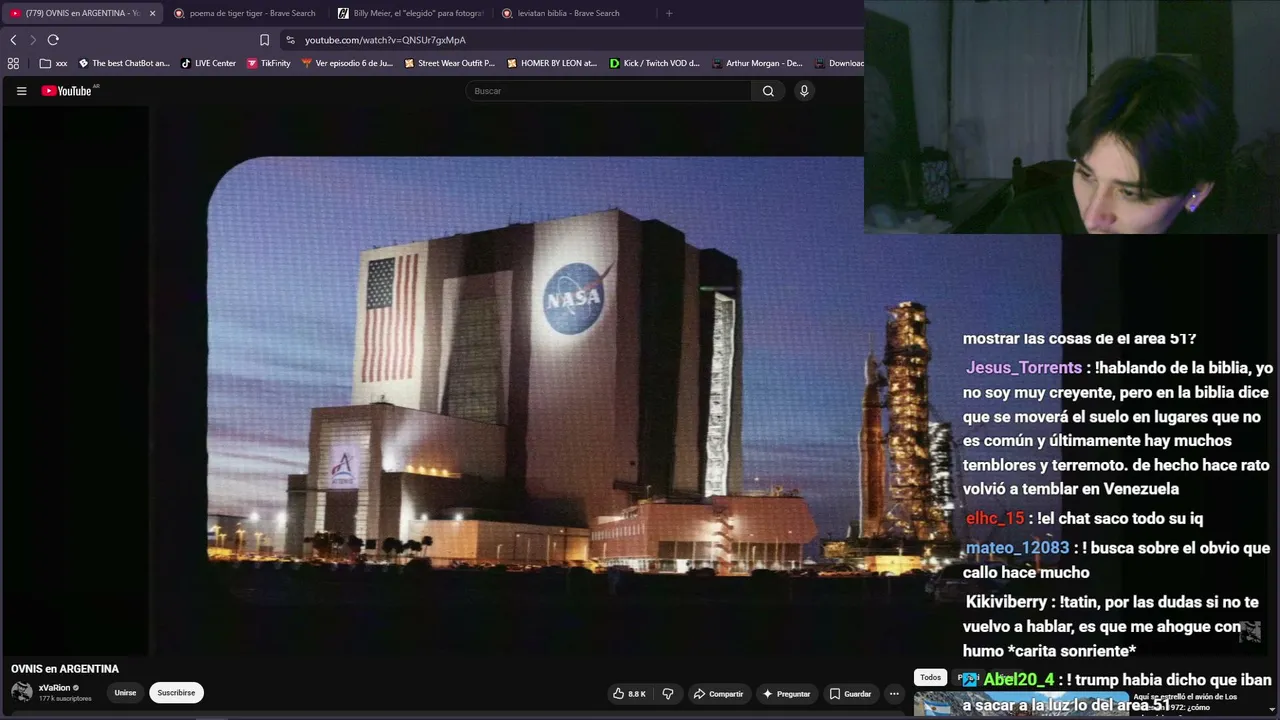
Task: Click chat username 'mateo_12083'
Action: 1017,548
